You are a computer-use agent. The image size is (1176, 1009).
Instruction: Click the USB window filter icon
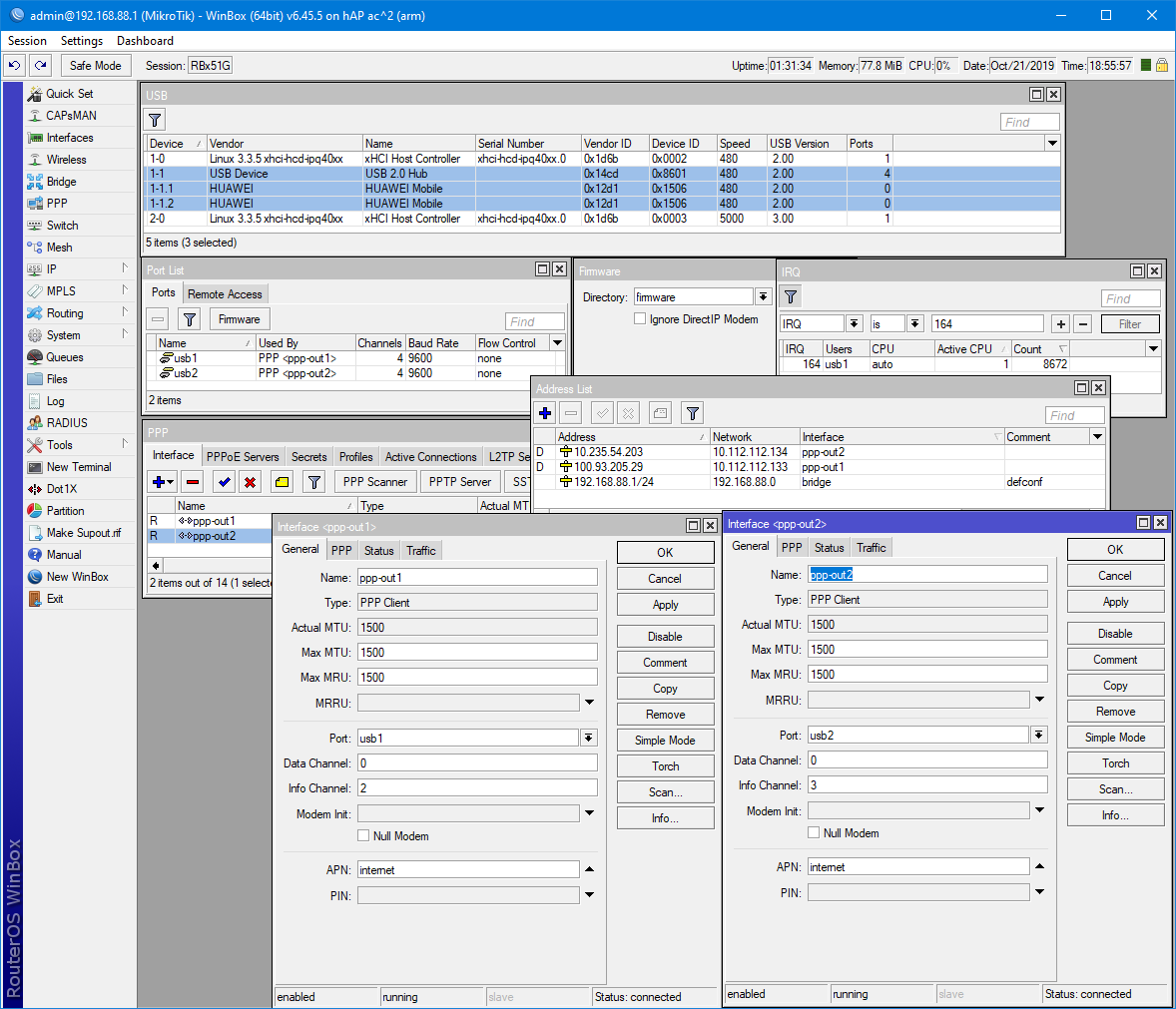click(x=155, y=120)
